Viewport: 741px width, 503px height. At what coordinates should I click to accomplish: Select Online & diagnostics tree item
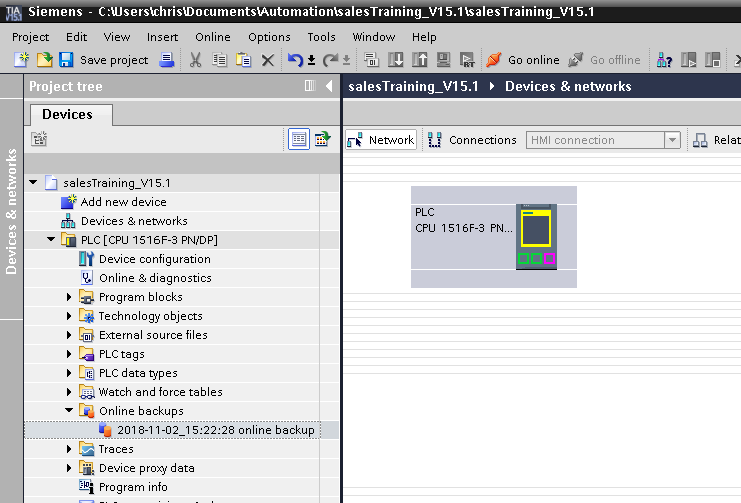155,278
